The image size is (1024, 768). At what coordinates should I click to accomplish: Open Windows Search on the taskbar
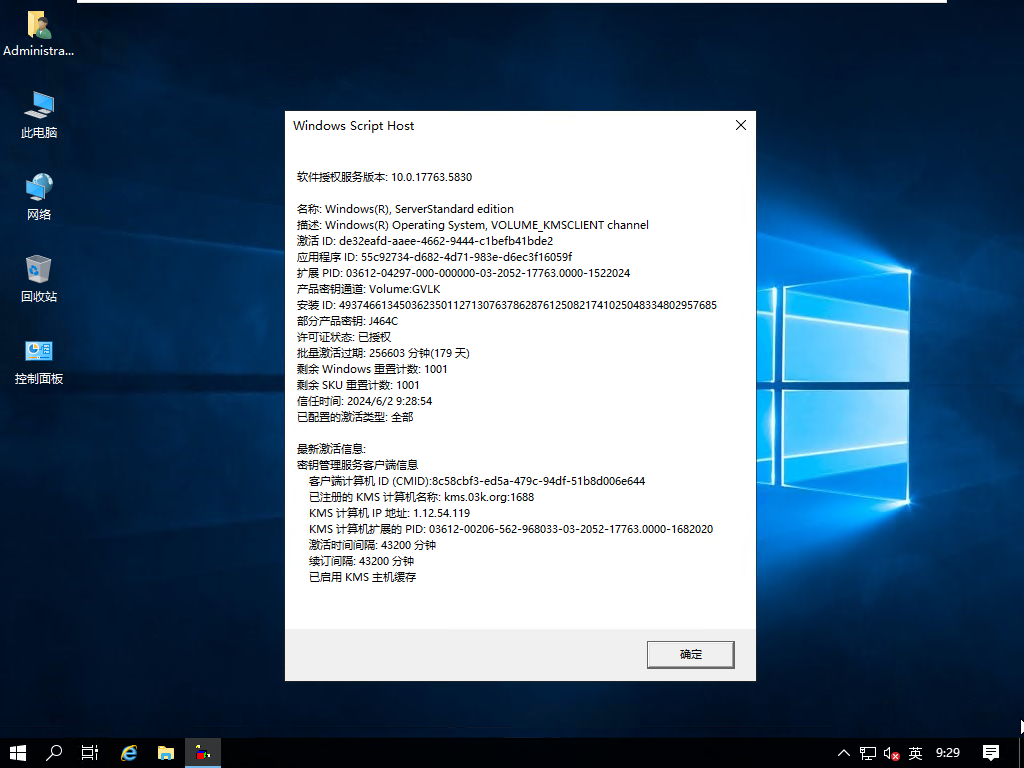click(x=53, y=753)
